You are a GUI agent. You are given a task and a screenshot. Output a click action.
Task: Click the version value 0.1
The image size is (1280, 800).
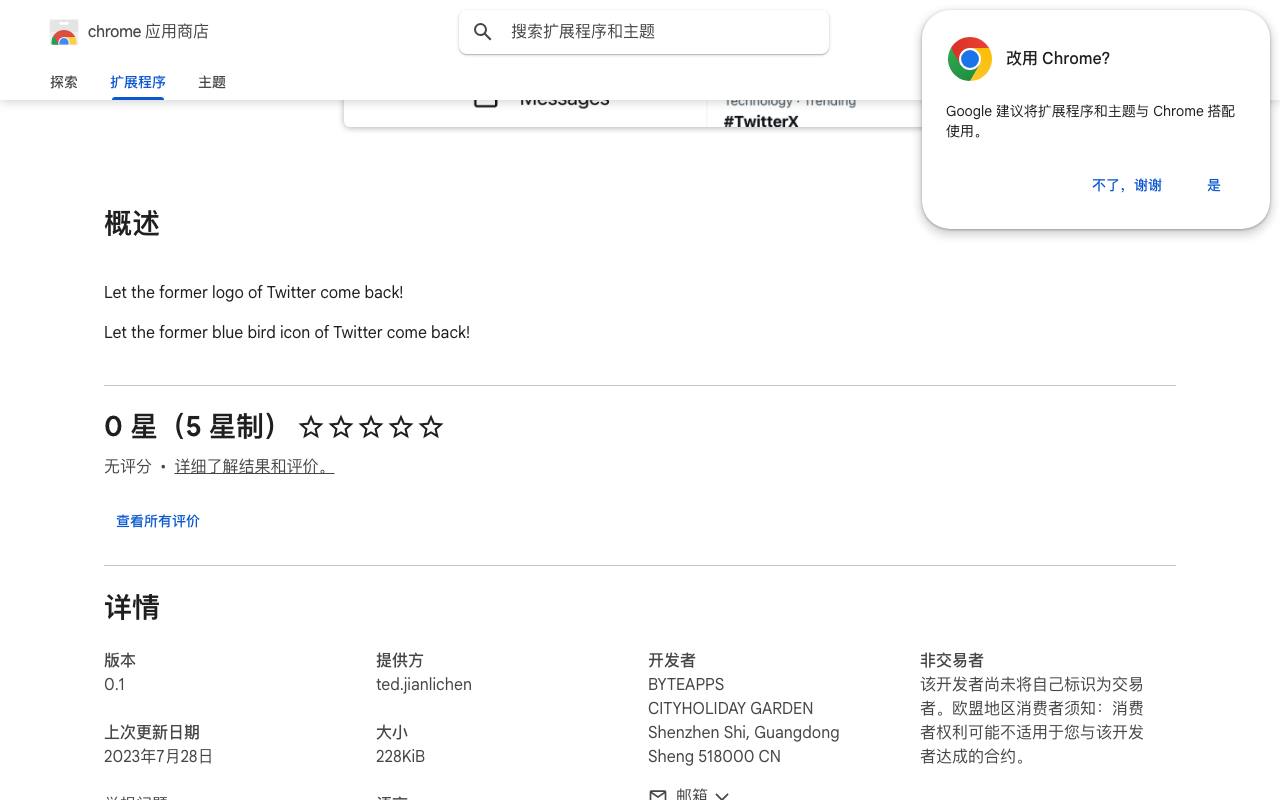pos(114,685)
